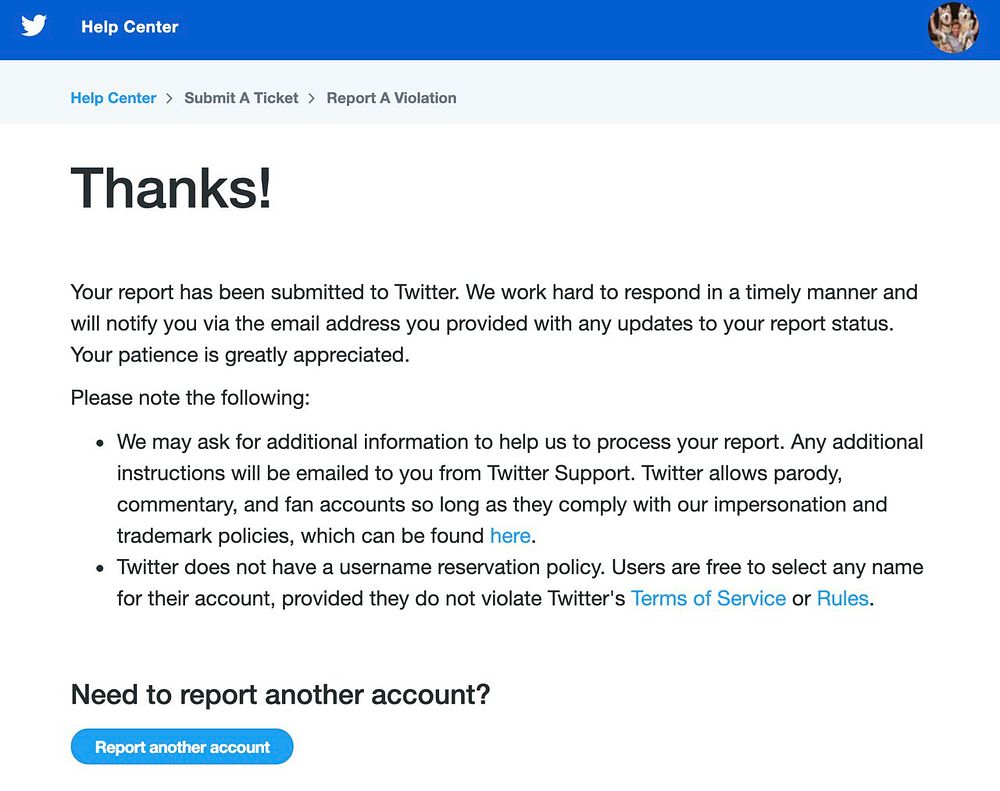The width and height of the screenshot is (1000, 791).
Task: Select the Submit A Ticket breadcrumb
Action: point(241,98)
